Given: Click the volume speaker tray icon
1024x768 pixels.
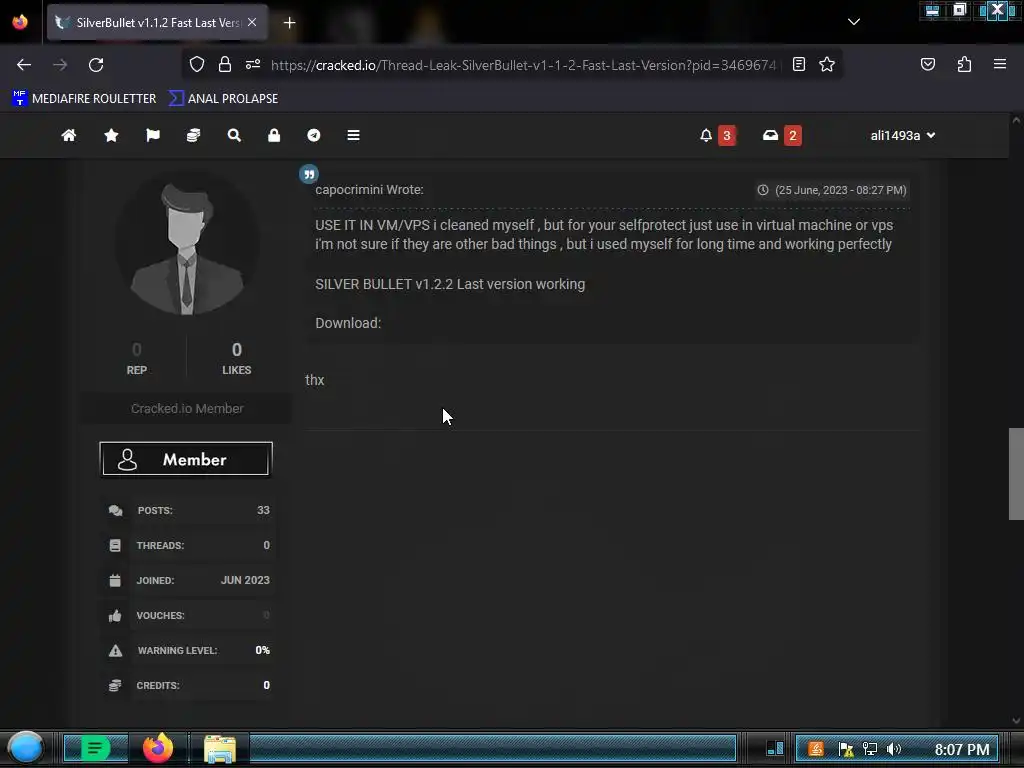Looking at the screenshot, I should tap(893, 749).
